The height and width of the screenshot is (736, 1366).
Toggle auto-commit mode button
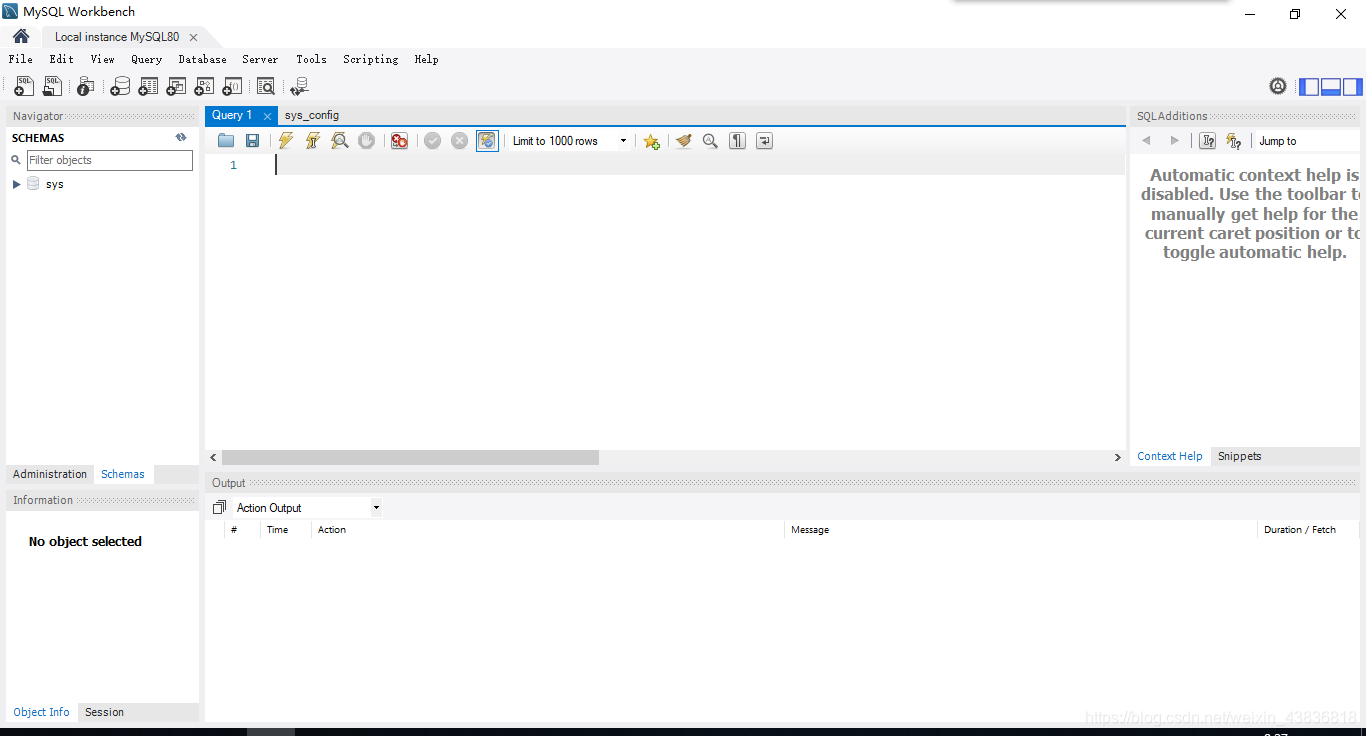[487, 141]
